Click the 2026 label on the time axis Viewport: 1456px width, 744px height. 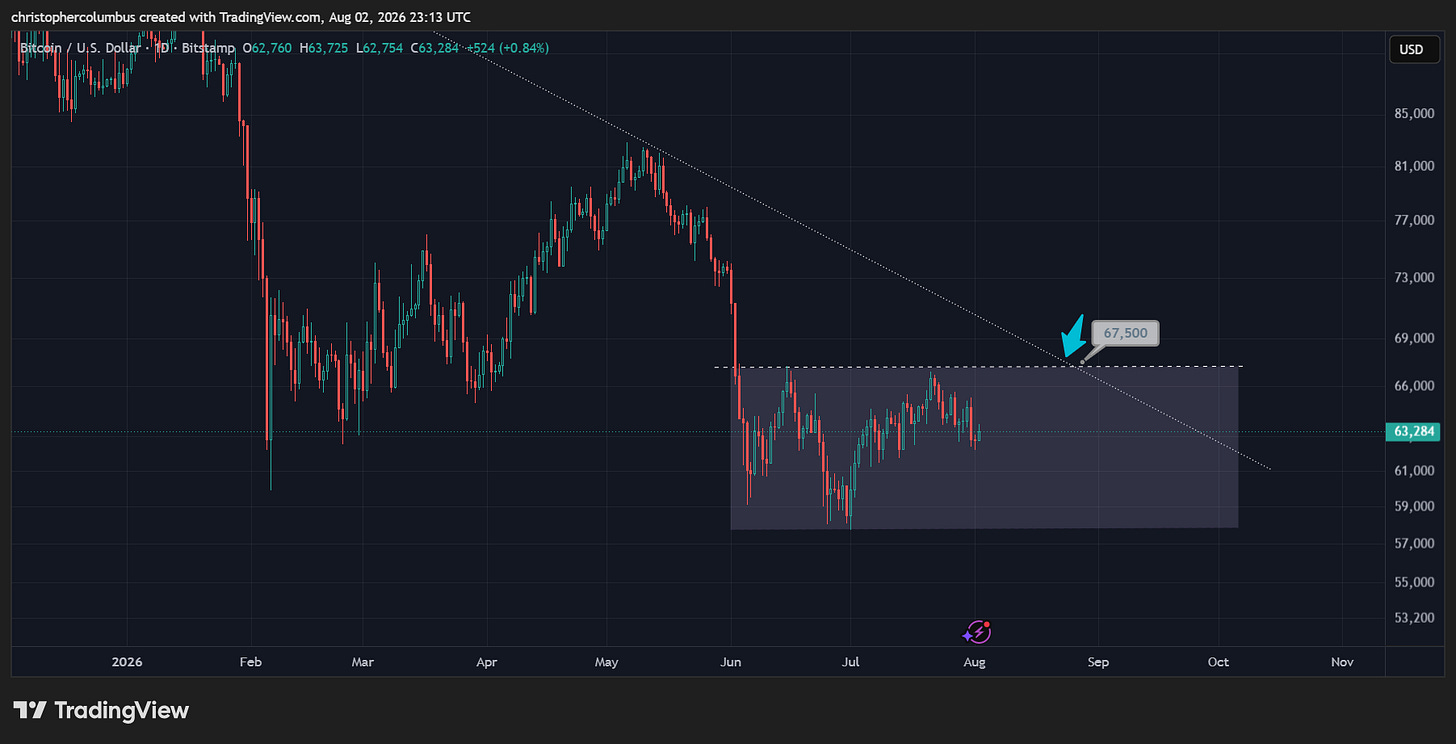pos(127,662)
